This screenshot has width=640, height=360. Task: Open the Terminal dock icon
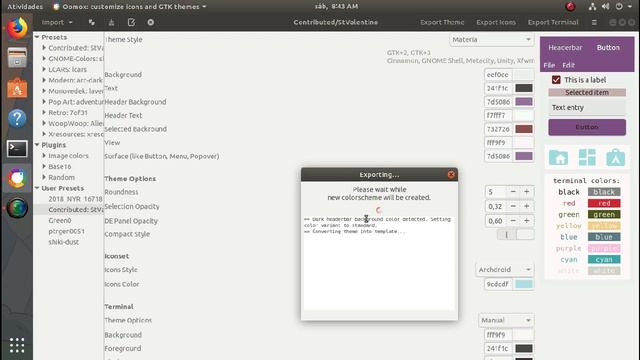(x=17, y=149)
